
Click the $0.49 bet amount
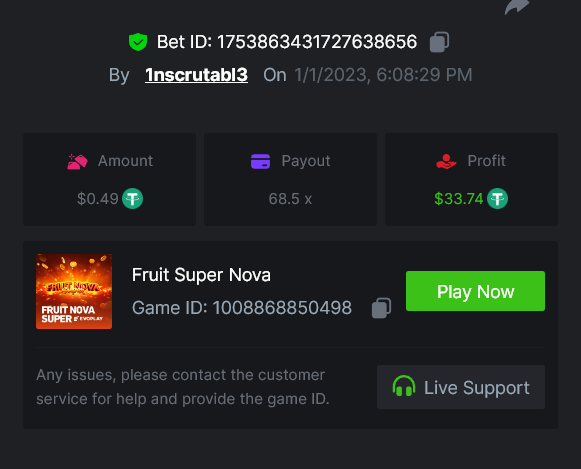tap(98, 199)
